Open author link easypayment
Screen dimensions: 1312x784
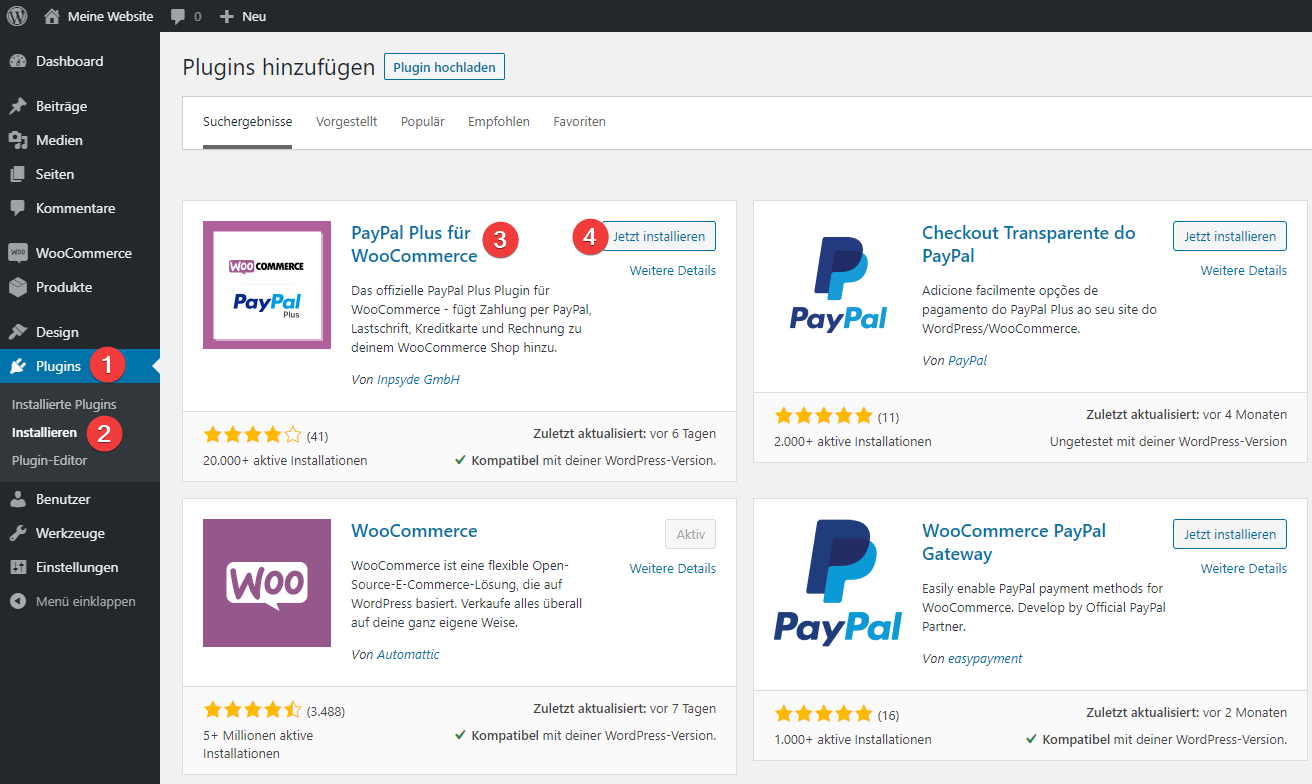(x=985, y=659)
